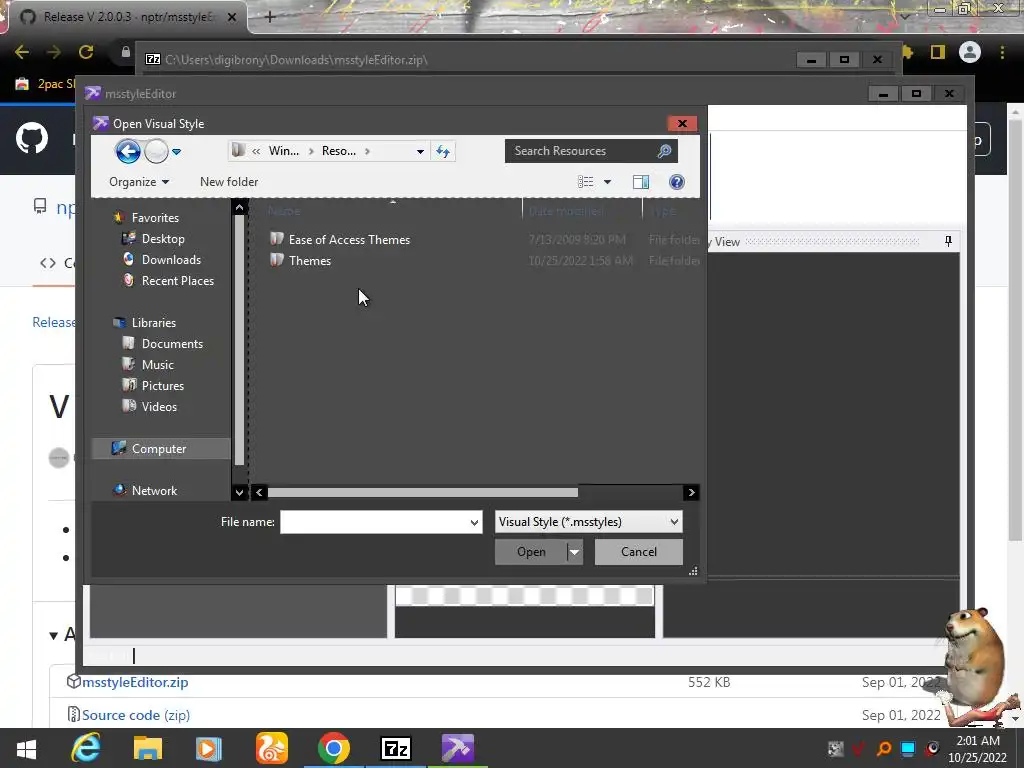Image resolution: width=1024 pixels, height=768 pixels.
Task: Reload the Chrome page
Action: [86, 52]
